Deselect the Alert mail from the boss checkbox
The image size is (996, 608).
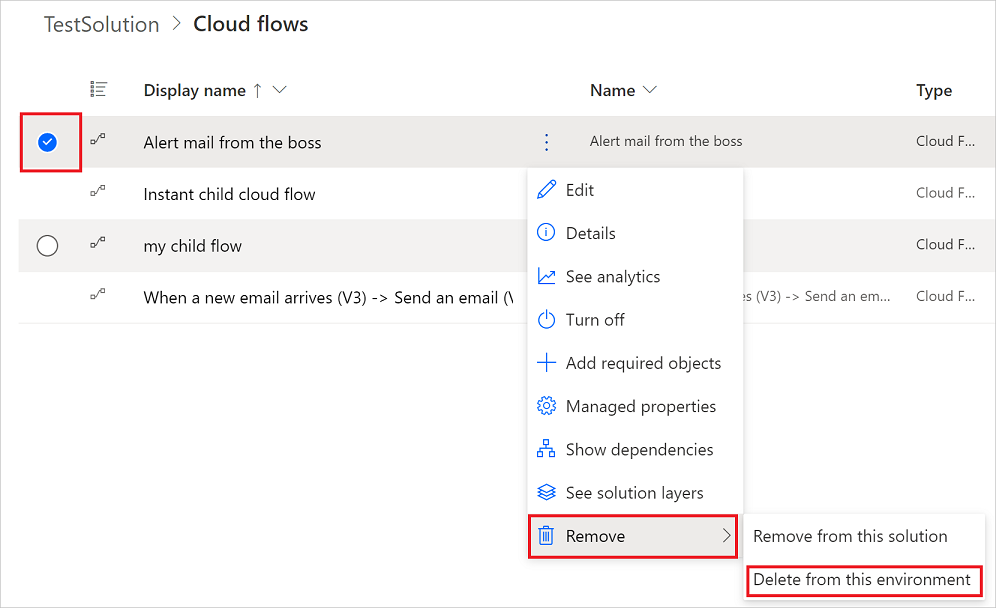(47, 142)
